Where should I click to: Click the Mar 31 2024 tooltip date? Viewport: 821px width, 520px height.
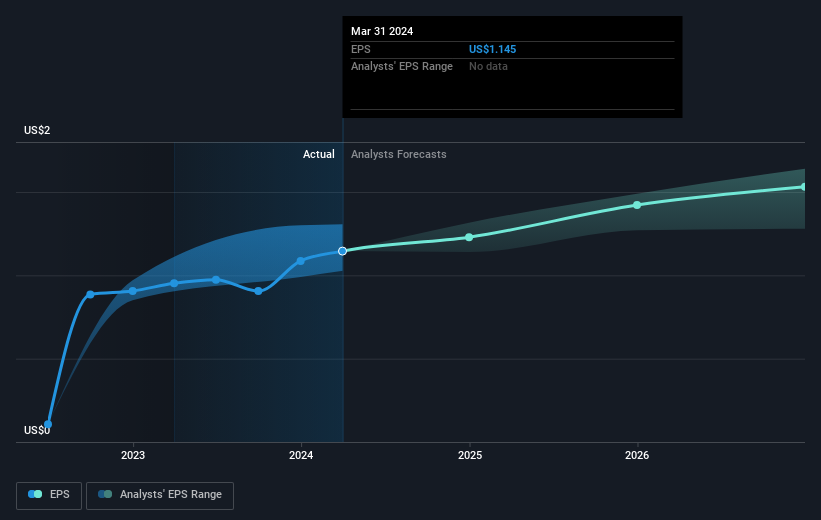[382, 31]
